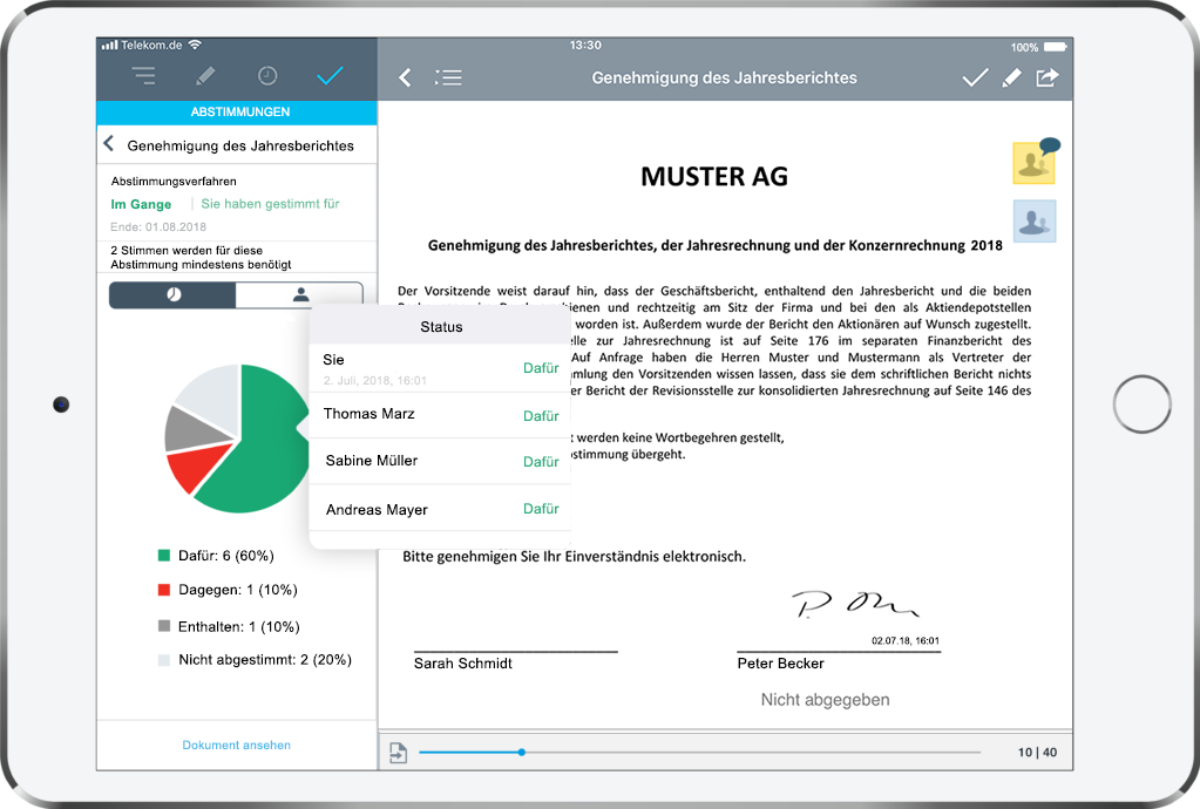The height and width of the screenshot is (809, 1200).
Task: Open the yellow shared comments note icon
Action: (x=1035, y=162)
